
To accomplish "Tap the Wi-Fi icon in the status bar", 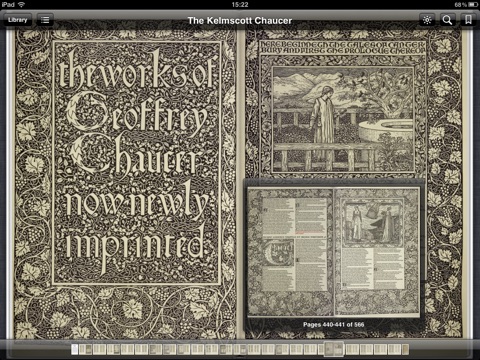I will click(22, 4).
